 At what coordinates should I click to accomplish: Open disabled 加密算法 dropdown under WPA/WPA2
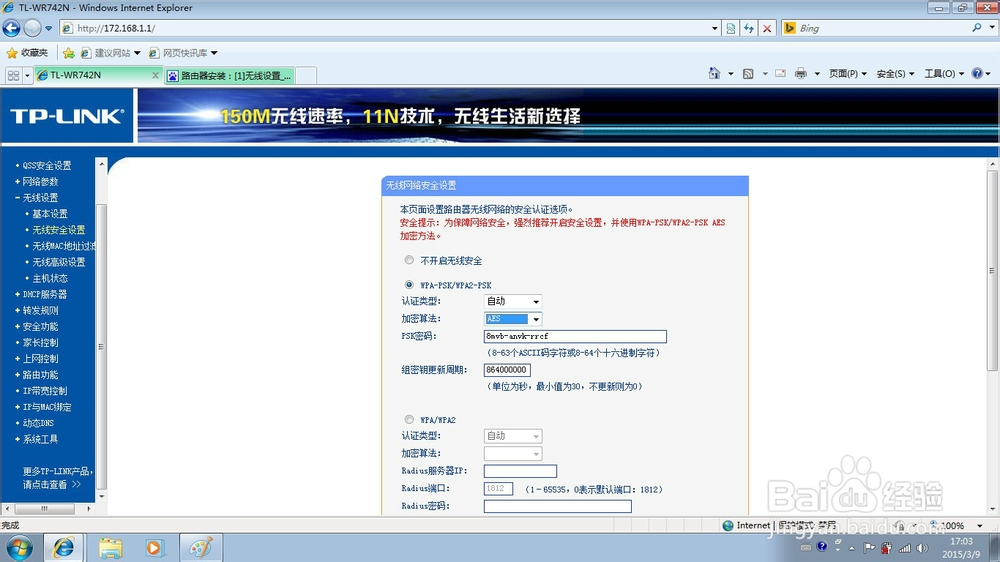pyautogui.click(x=513, y=454)
